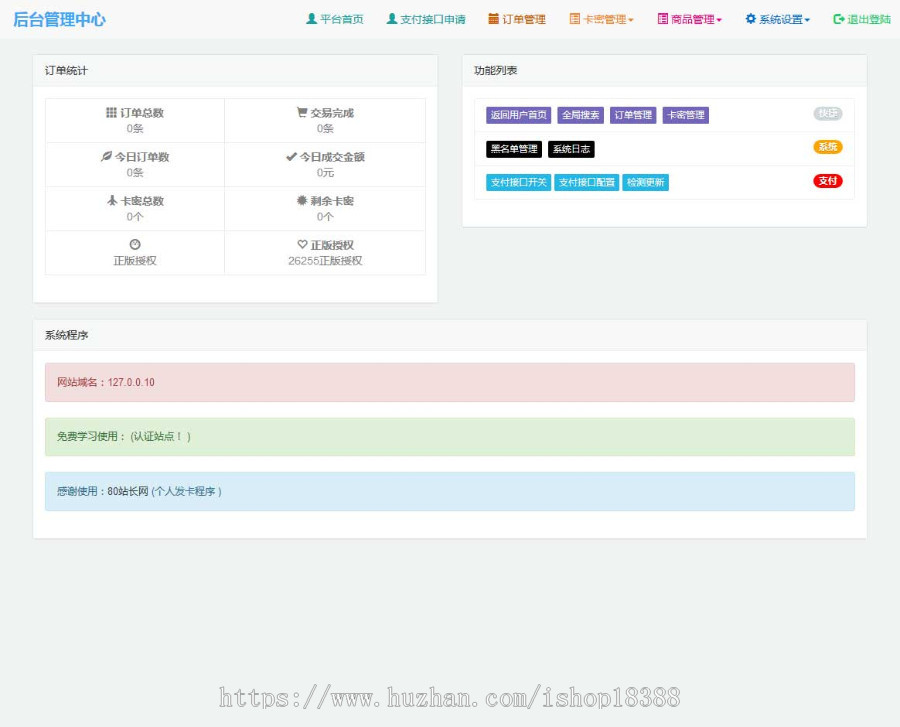Click the 0元 value under 今日成交金额
The width and height of the screenshot is (900, 727).
[x=325, y=172]
